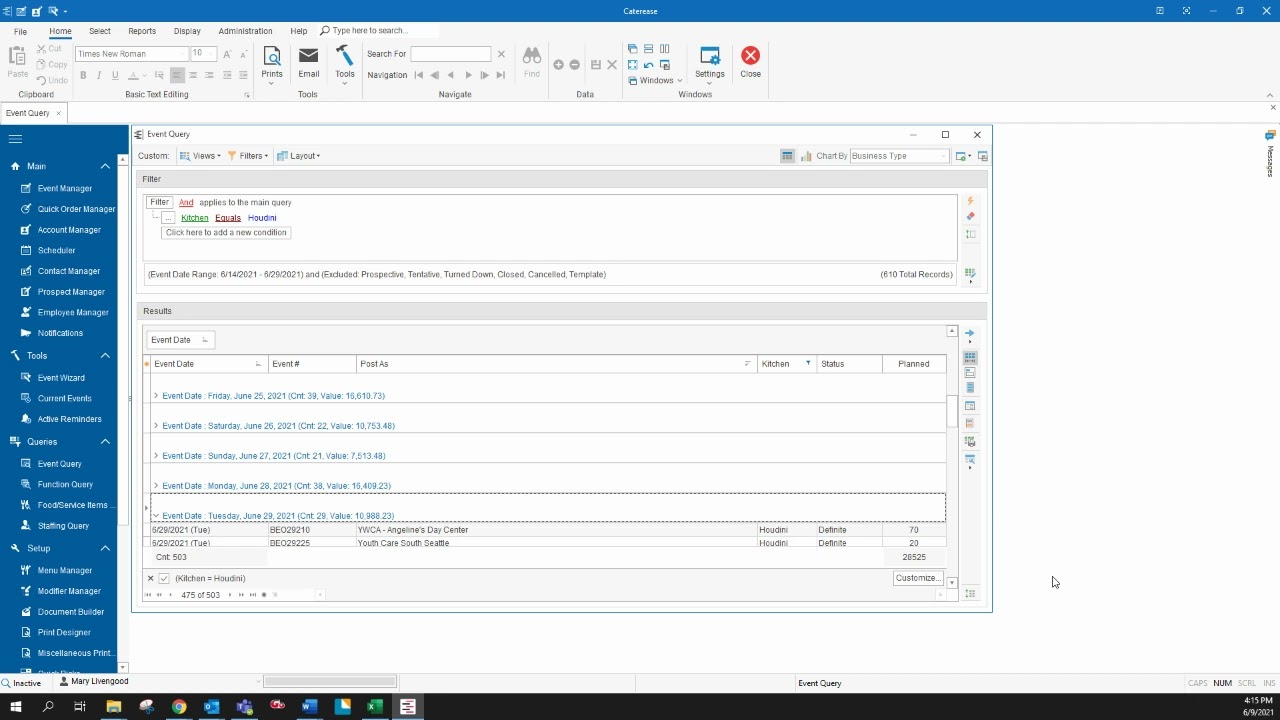Open the Layout dropdown

(x=298, y=156)
